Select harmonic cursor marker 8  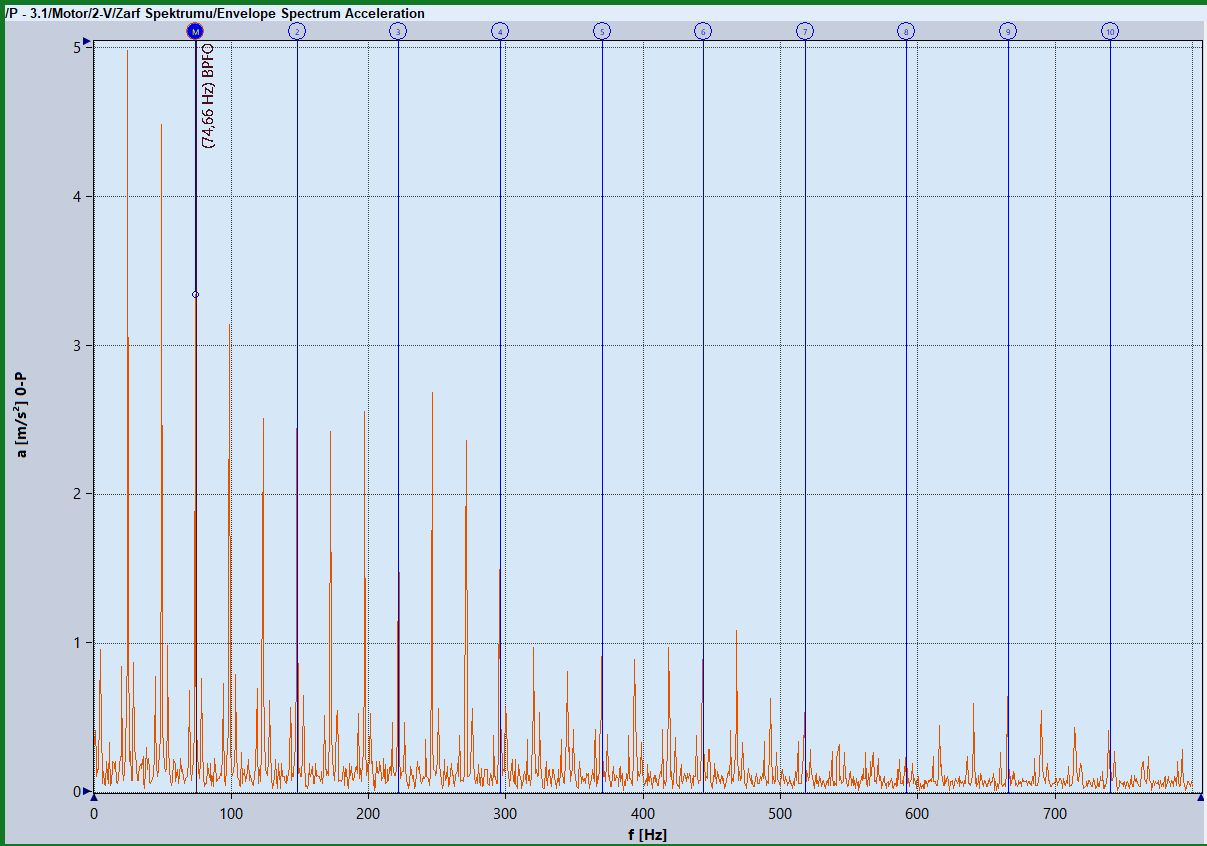[906, 31]
